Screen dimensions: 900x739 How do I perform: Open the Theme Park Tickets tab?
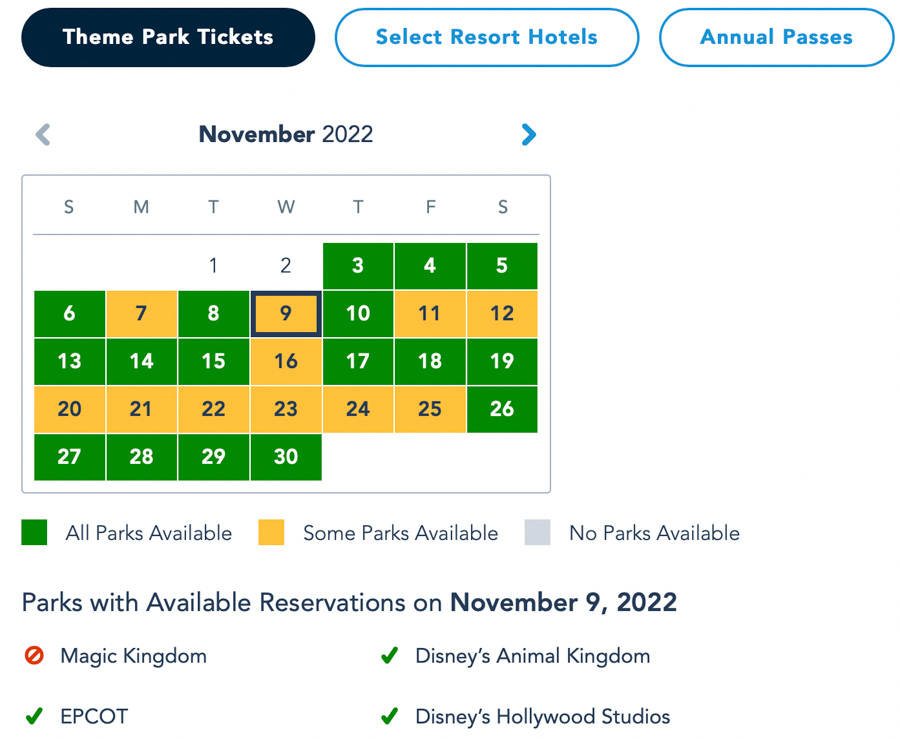pyautogui.click(x=168, y=38)
